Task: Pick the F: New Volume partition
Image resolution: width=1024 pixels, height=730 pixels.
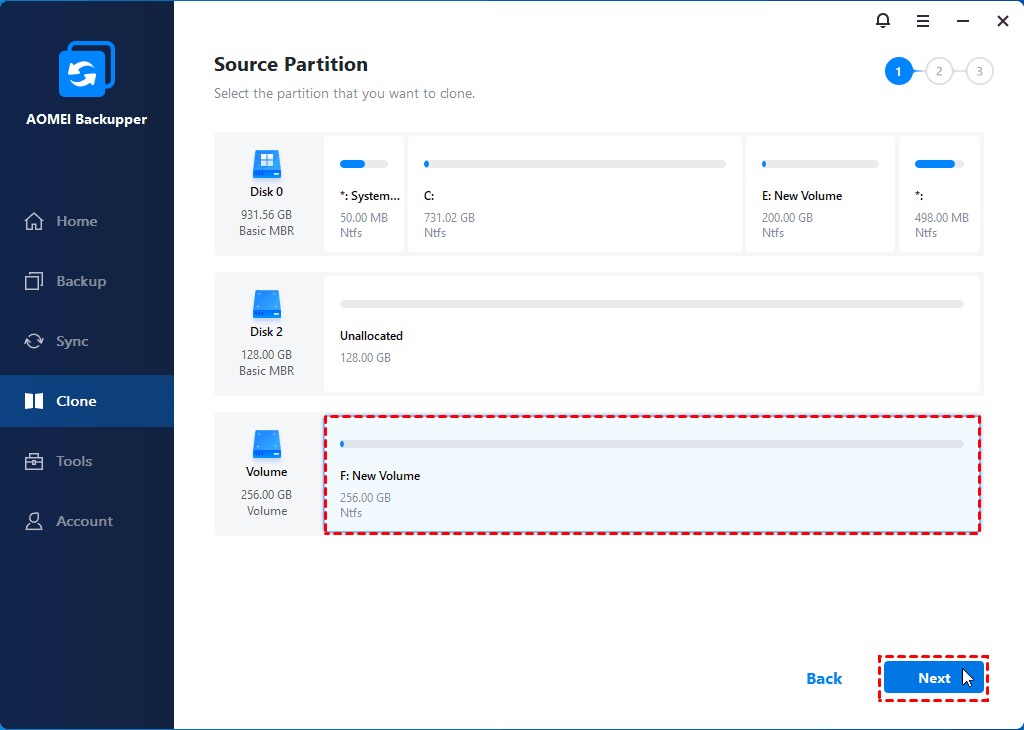Action: tap(651, 475)
